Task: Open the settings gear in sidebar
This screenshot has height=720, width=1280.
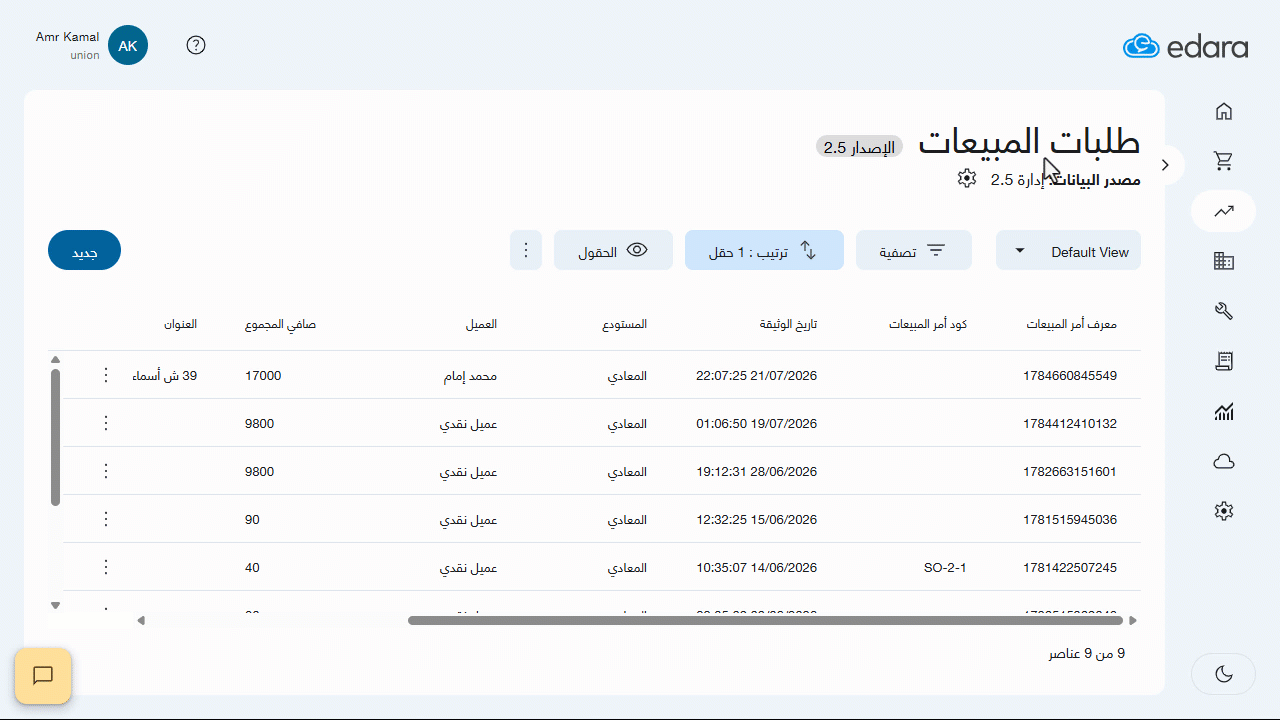Action: 1224,511
